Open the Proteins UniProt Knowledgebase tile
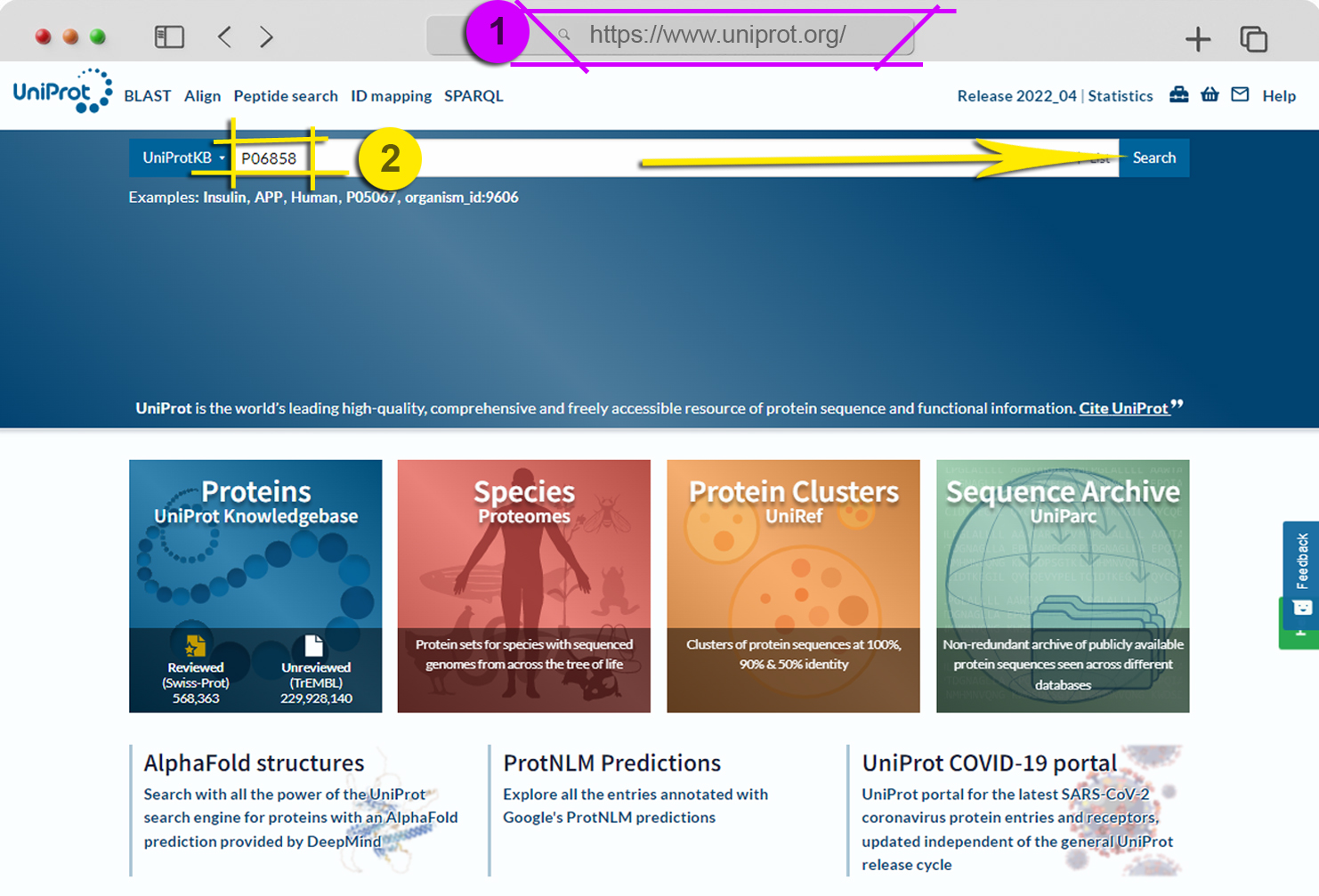The width and height of the screenshot is (1319, 896). 255,585
